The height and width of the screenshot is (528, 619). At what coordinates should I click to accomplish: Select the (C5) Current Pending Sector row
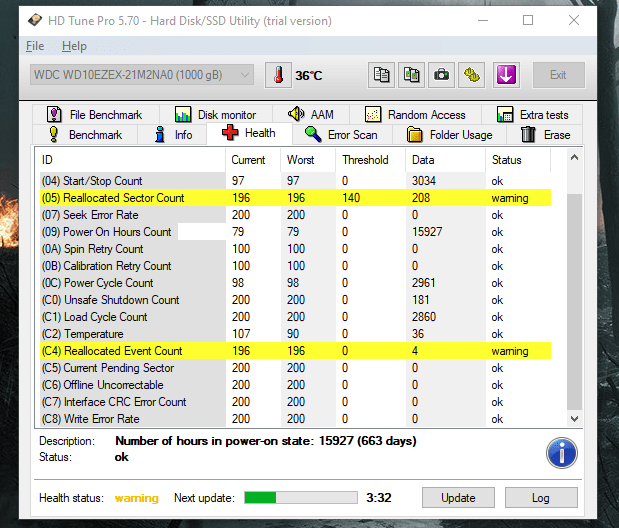click(x=295, y=368)
